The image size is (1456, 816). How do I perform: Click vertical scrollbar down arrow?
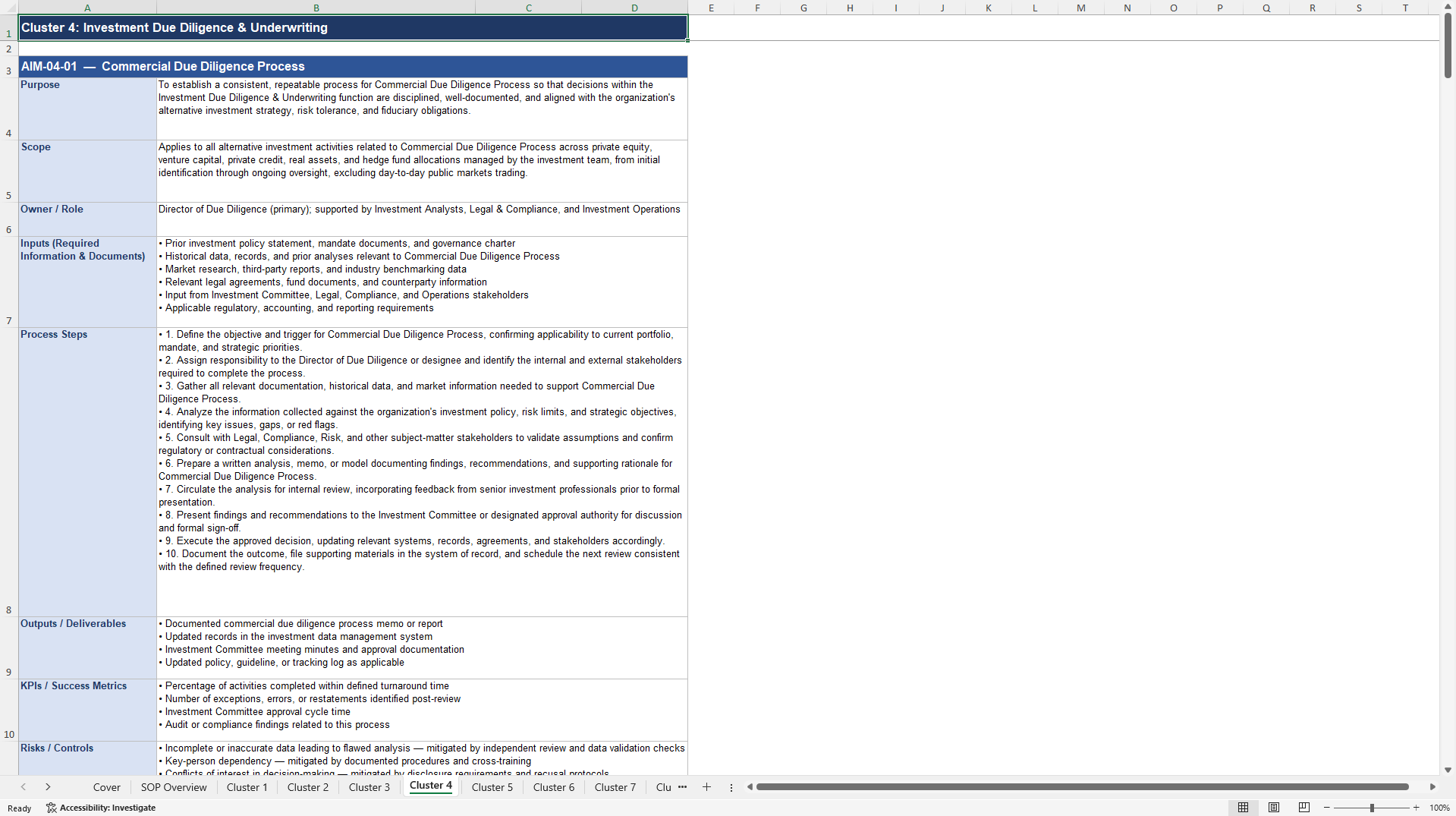pyautogui.click(x=1448, y=770)
